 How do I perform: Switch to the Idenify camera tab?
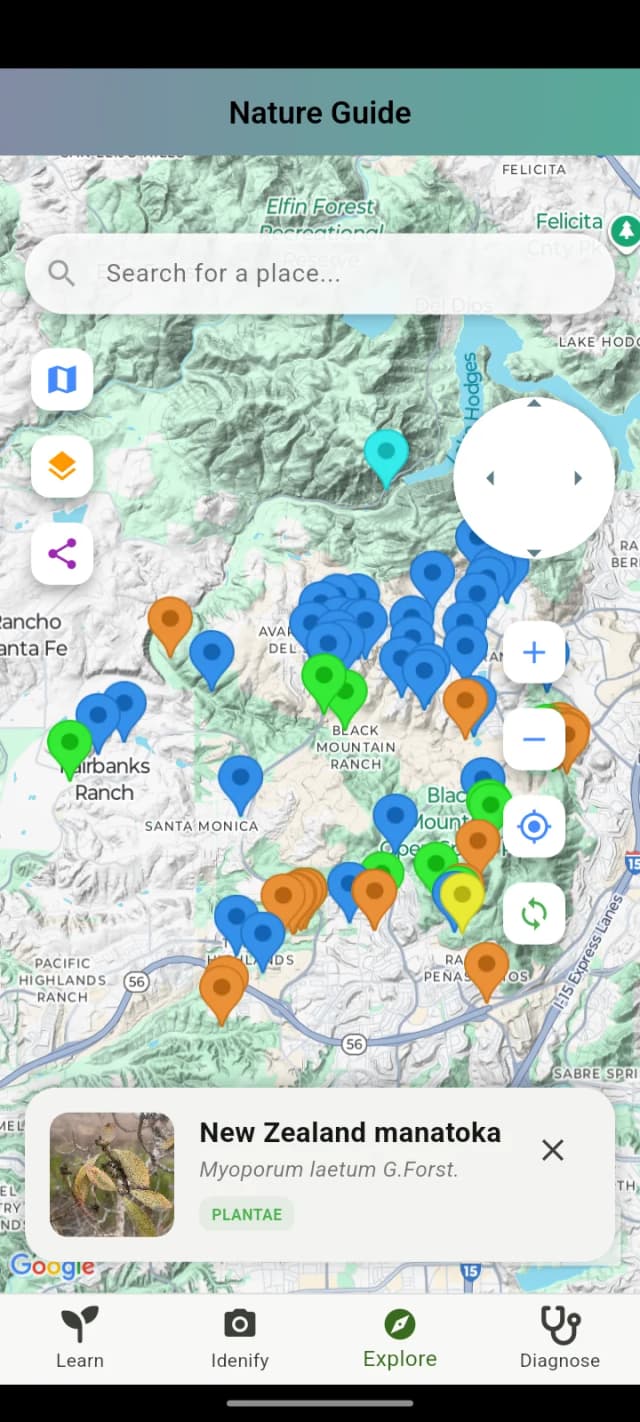[x=240, y=1339]
